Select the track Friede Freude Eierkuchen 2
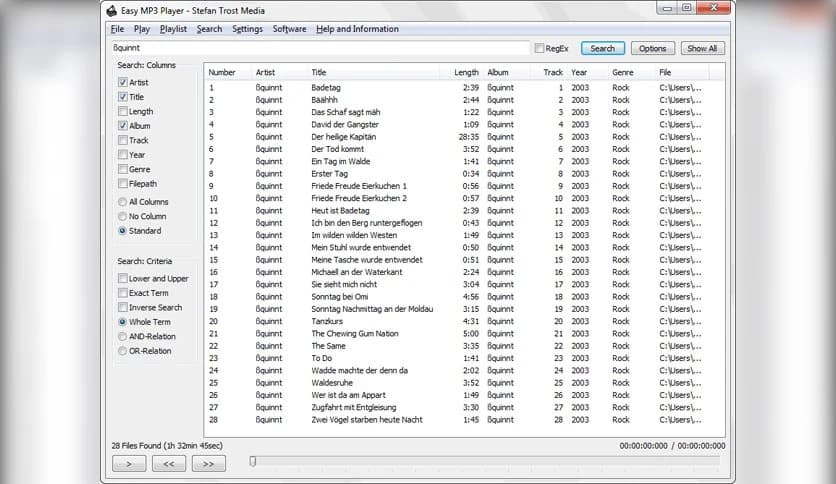 tap(359, 198)
